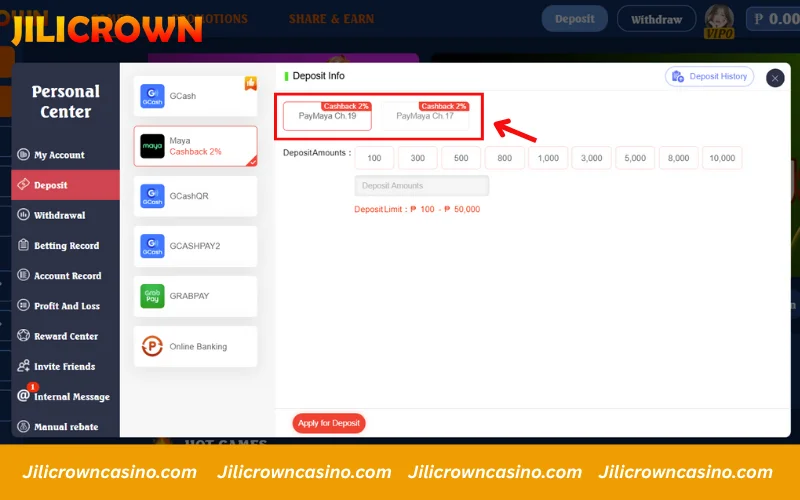
Task: Select the GCash payment method
Action: pos(195,96)
